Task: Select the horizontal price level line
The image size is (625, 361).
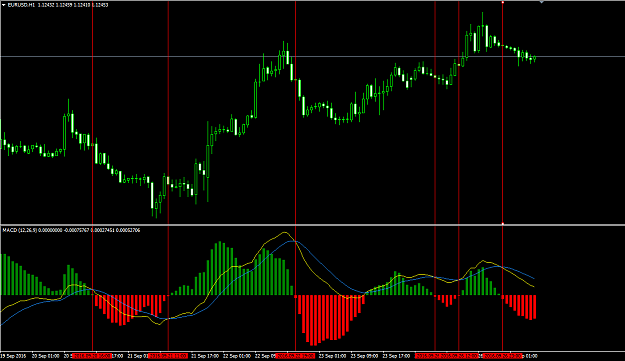Action: 312,57
